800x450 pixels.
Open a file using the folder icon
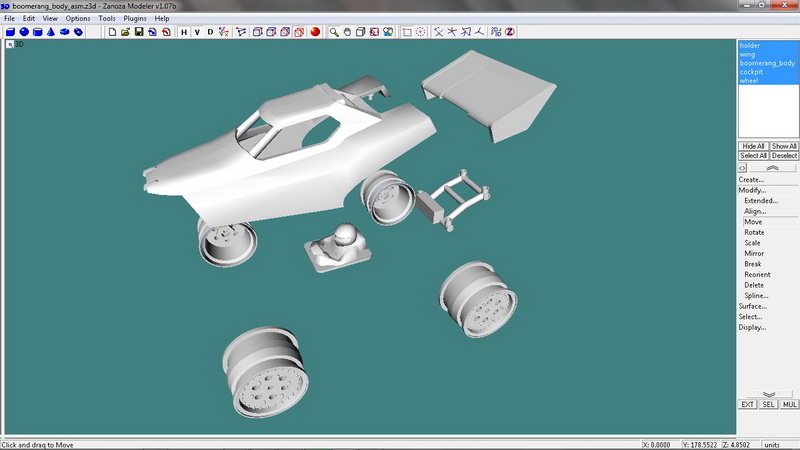(x=126, y=32)
